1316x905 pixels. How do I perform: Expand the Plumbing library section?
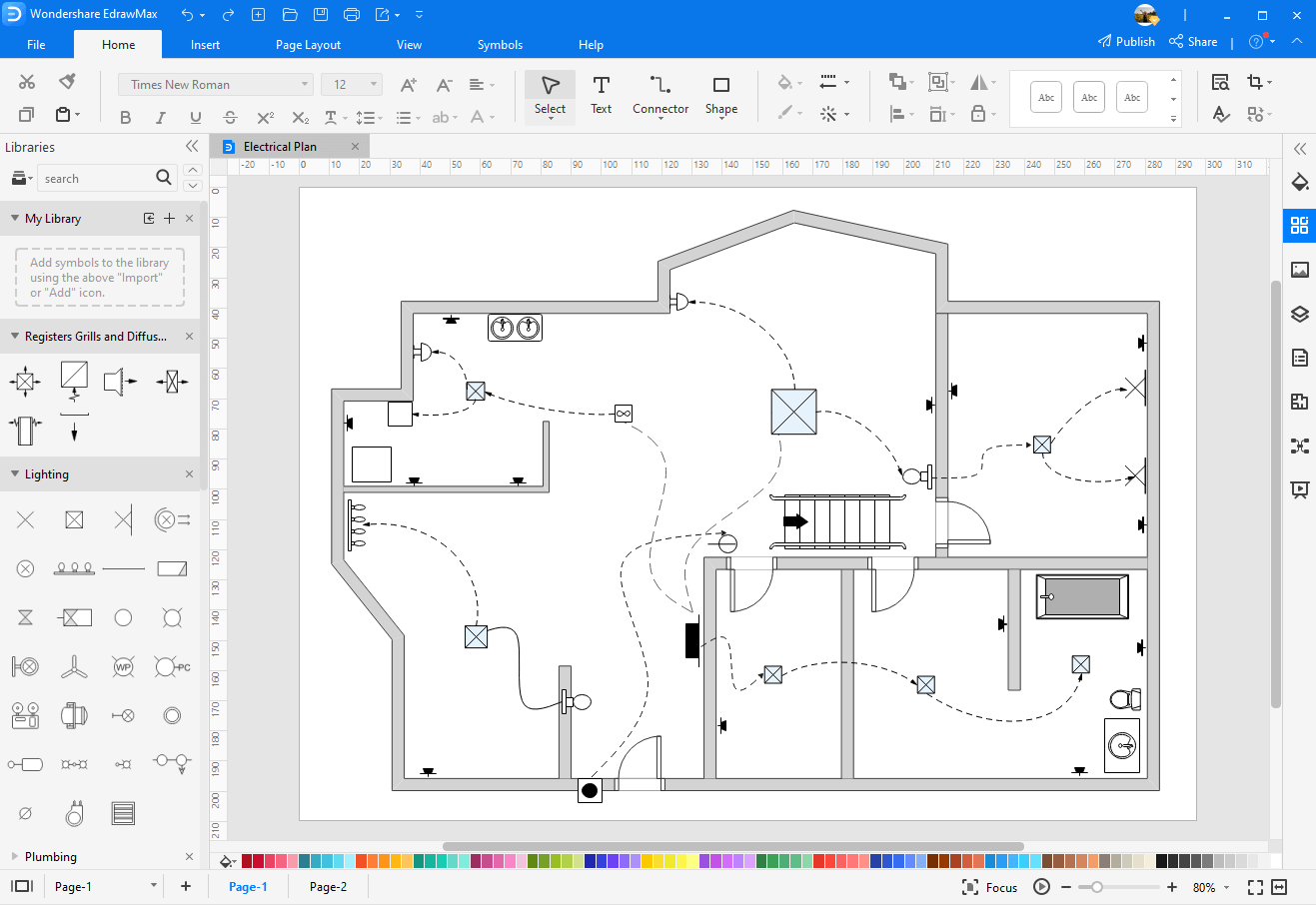click(x=15, y=856)
